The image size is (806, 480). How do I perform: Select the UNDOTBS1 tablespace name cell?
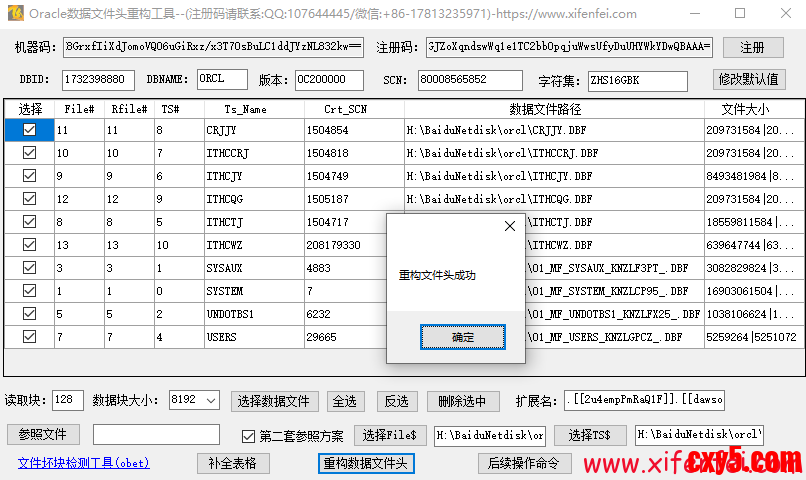point(254,314)
